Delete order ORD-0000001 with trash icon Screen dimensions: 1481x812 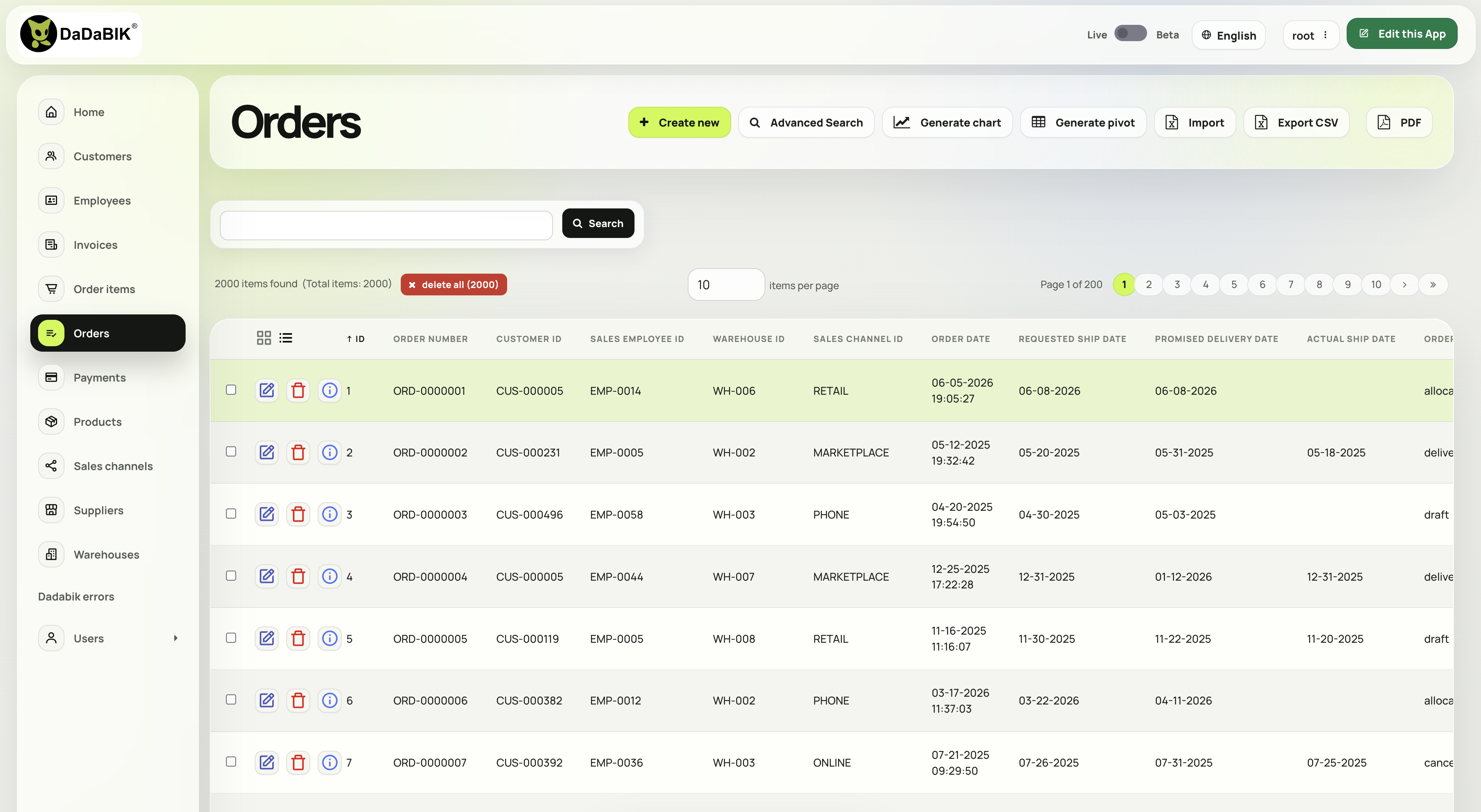coord(298,390)
